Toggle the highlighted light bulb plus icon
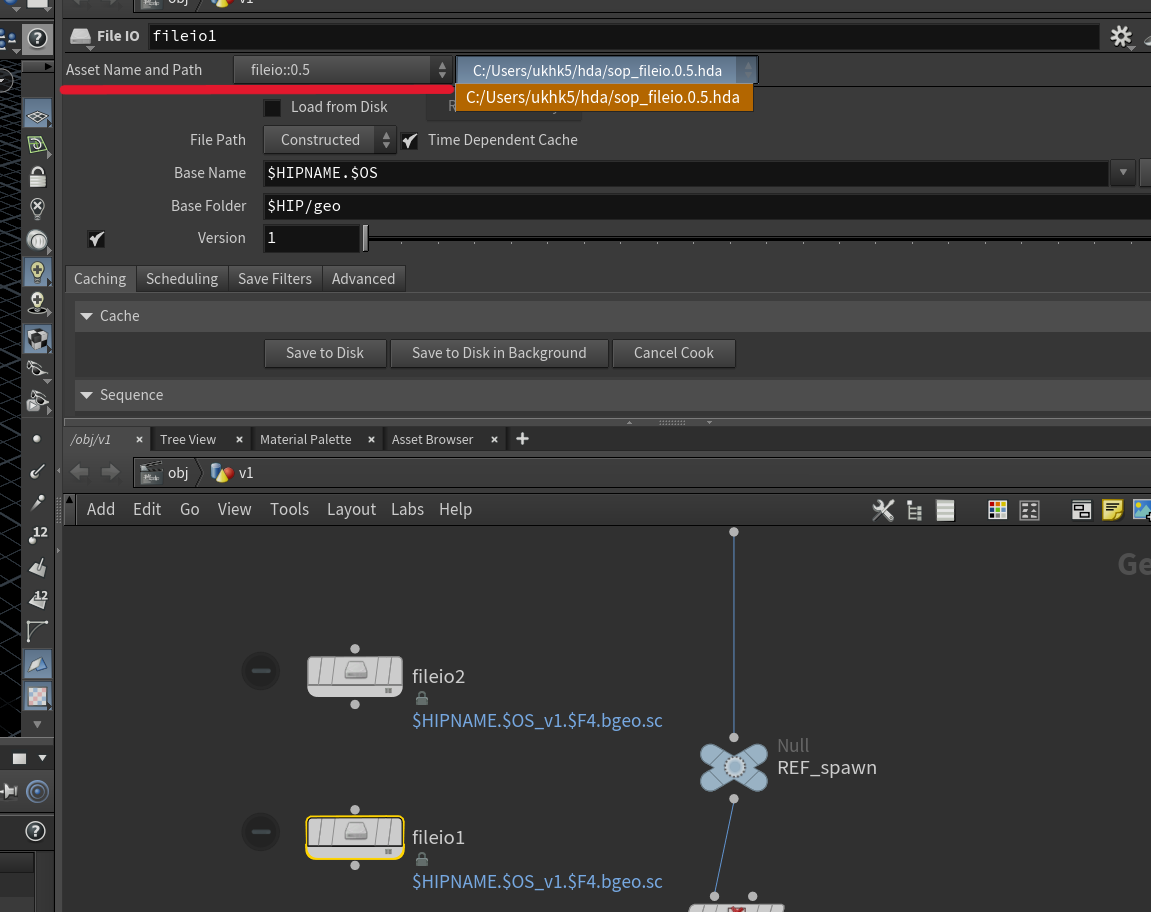1151x912 pixels. [x=37, y=272]
